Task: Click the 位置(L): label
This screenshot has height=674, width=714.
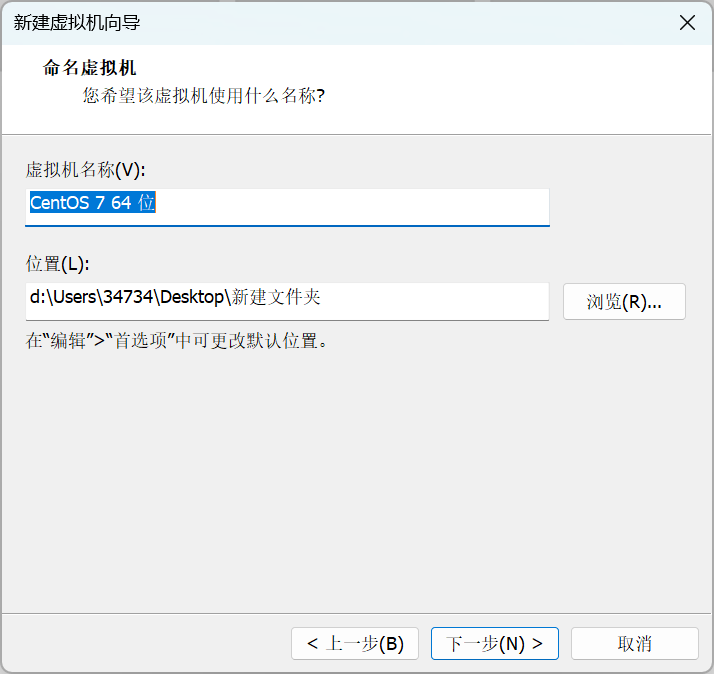Action: click(57, 264)
